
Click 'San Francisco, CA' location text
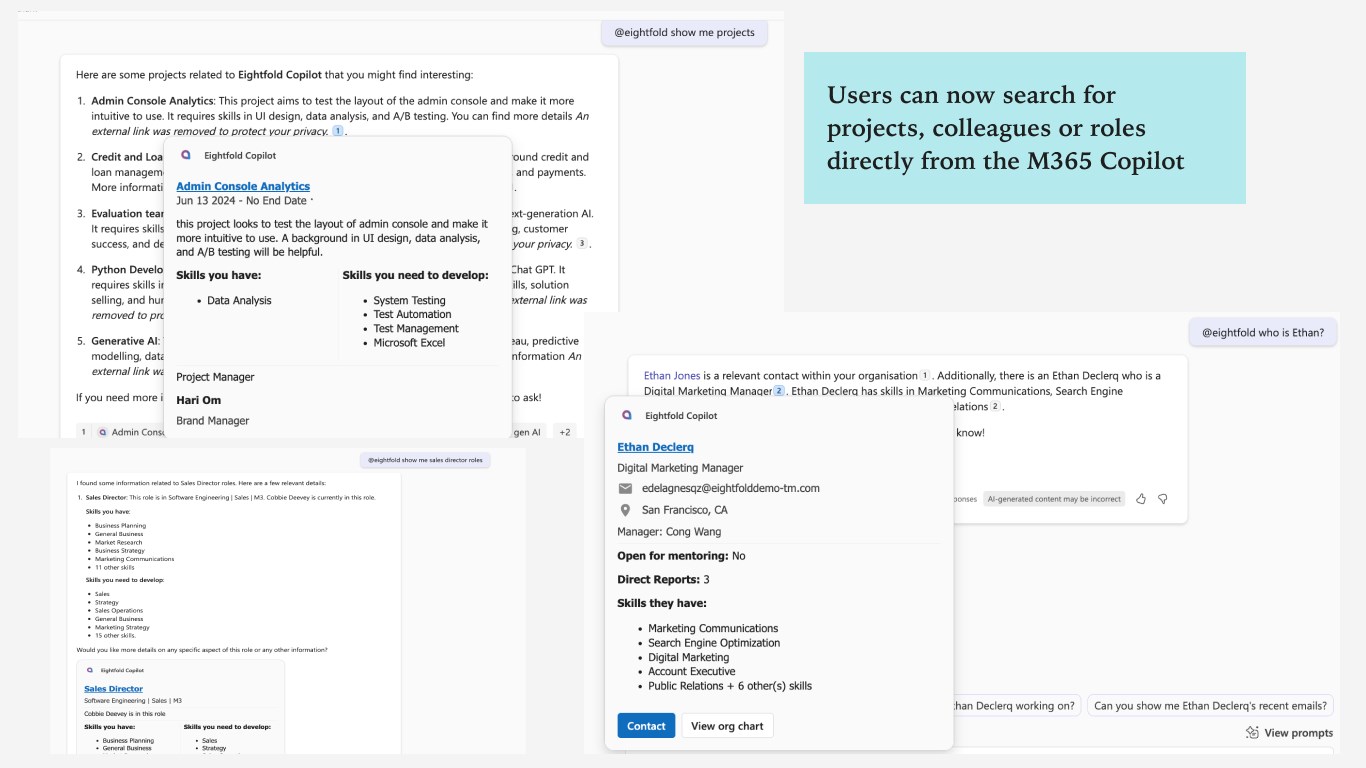tap(684, 510)
